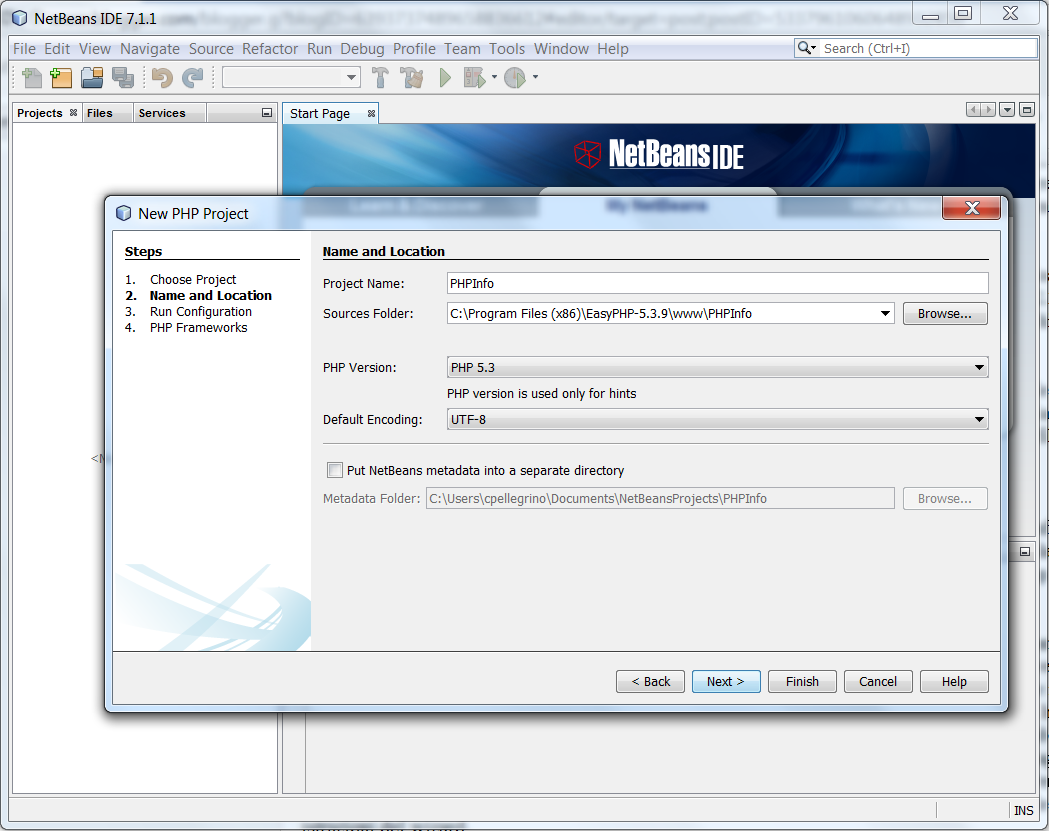Click the INS indicator in the status bar

[x=1023, y=810]
